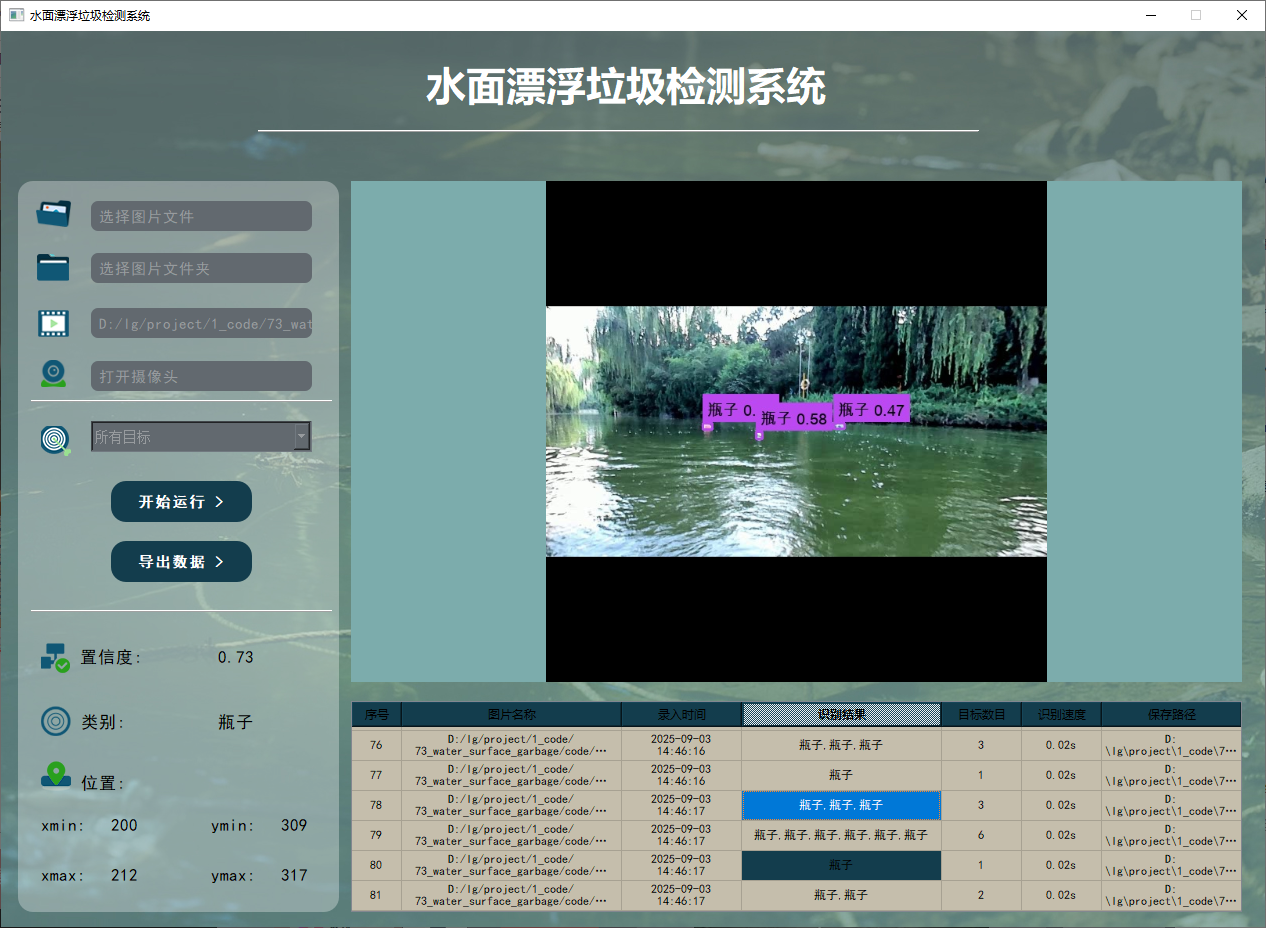Click the app icon in title bar
Viewport: 1266px width, 928px height.
click(x=16, y=15)
